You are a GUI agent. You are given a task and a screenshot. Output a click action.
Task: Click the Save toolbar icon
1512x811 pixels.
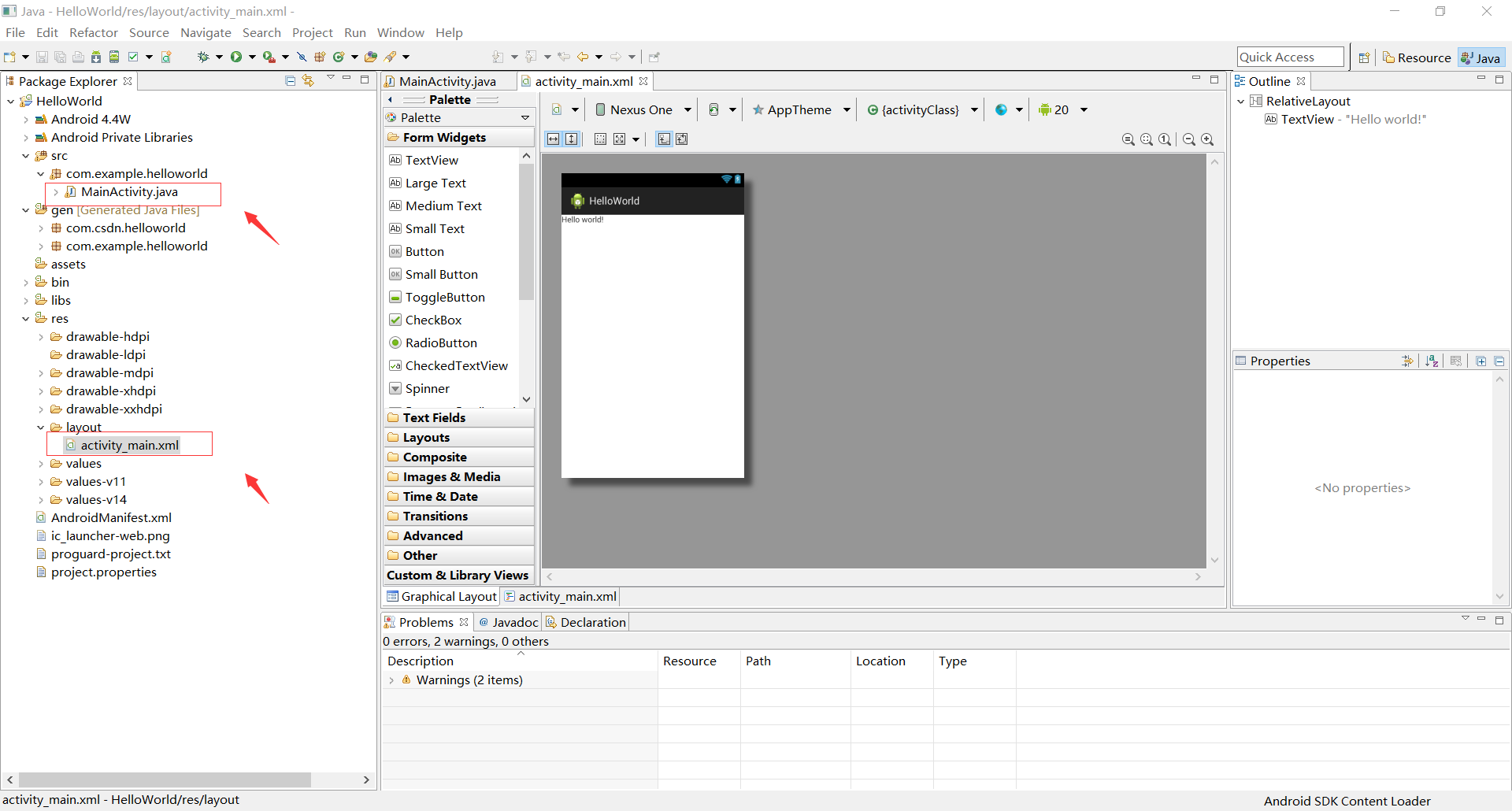pos(42,57)
